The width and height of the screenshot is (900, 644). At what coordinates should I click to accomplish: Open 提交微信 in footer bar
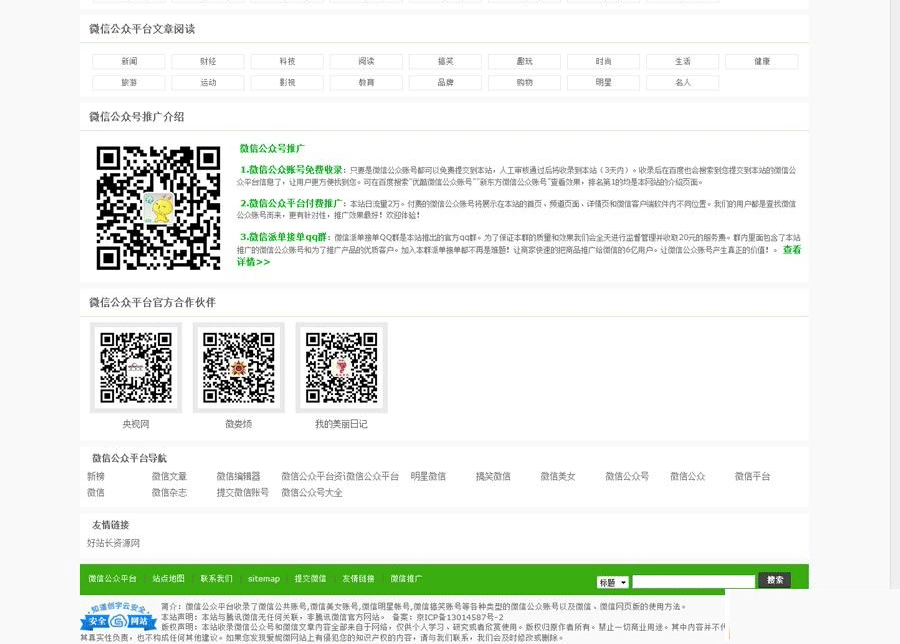click(x=310, y=579)
